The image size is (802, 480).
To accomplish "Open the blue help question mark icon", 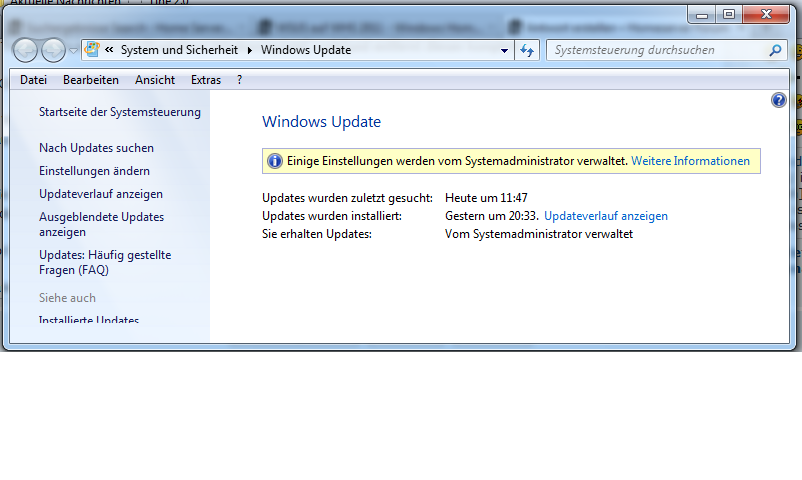I will coord(778,100).
